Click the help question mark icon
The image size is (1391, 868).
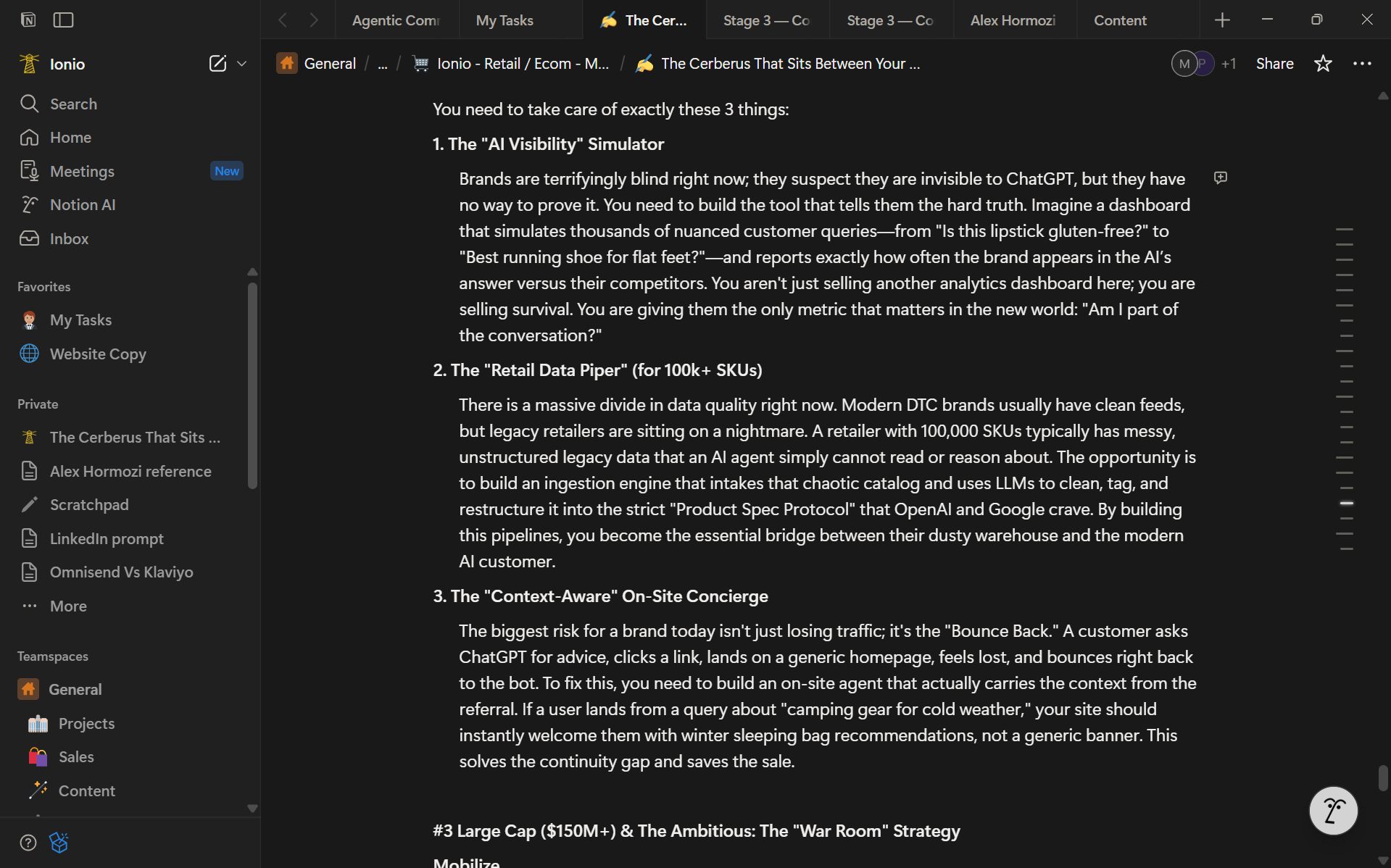coord(28,843)
